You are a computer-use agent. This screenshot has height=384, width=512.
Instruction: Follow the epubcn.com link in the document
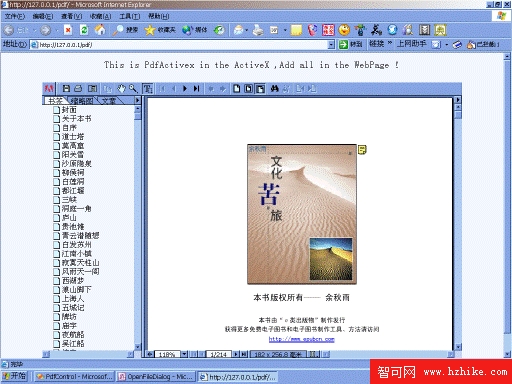pyautogui.click(x=302, y=339)
